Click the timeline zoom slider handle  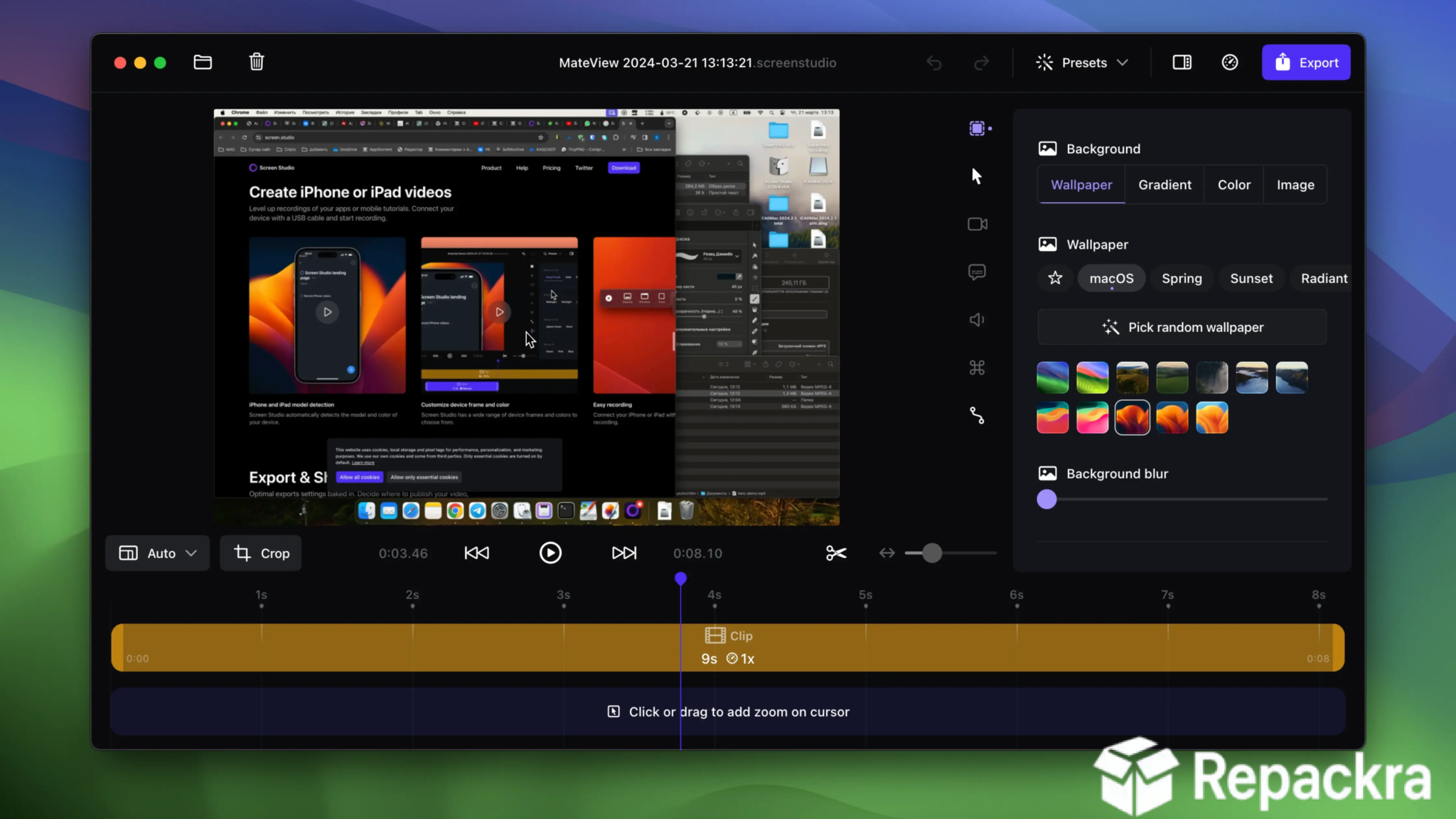[x=931, y=553]
